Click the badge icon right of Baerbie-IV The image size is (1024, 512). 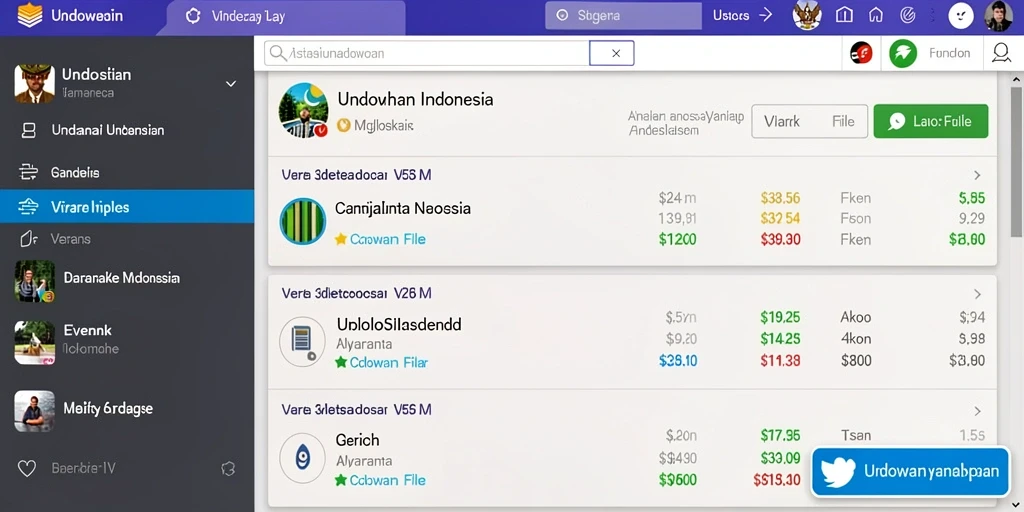227,468
